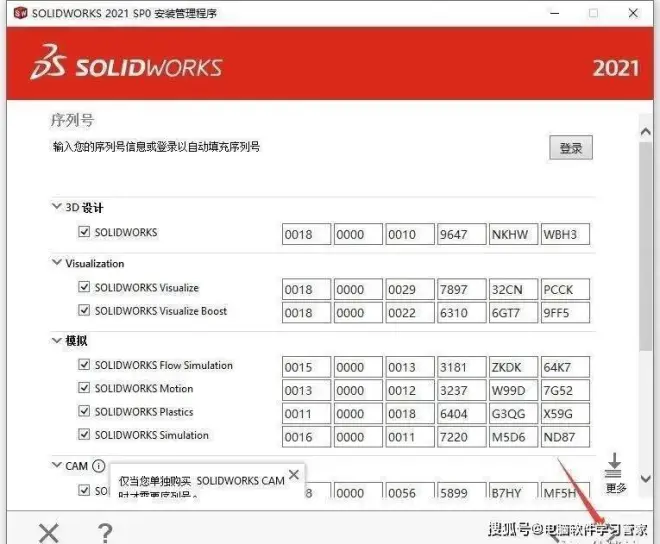Click the vertical scrollbar thumb
Image resolution: width=660 pixels, height=544 pixels.
coord(645,246)
